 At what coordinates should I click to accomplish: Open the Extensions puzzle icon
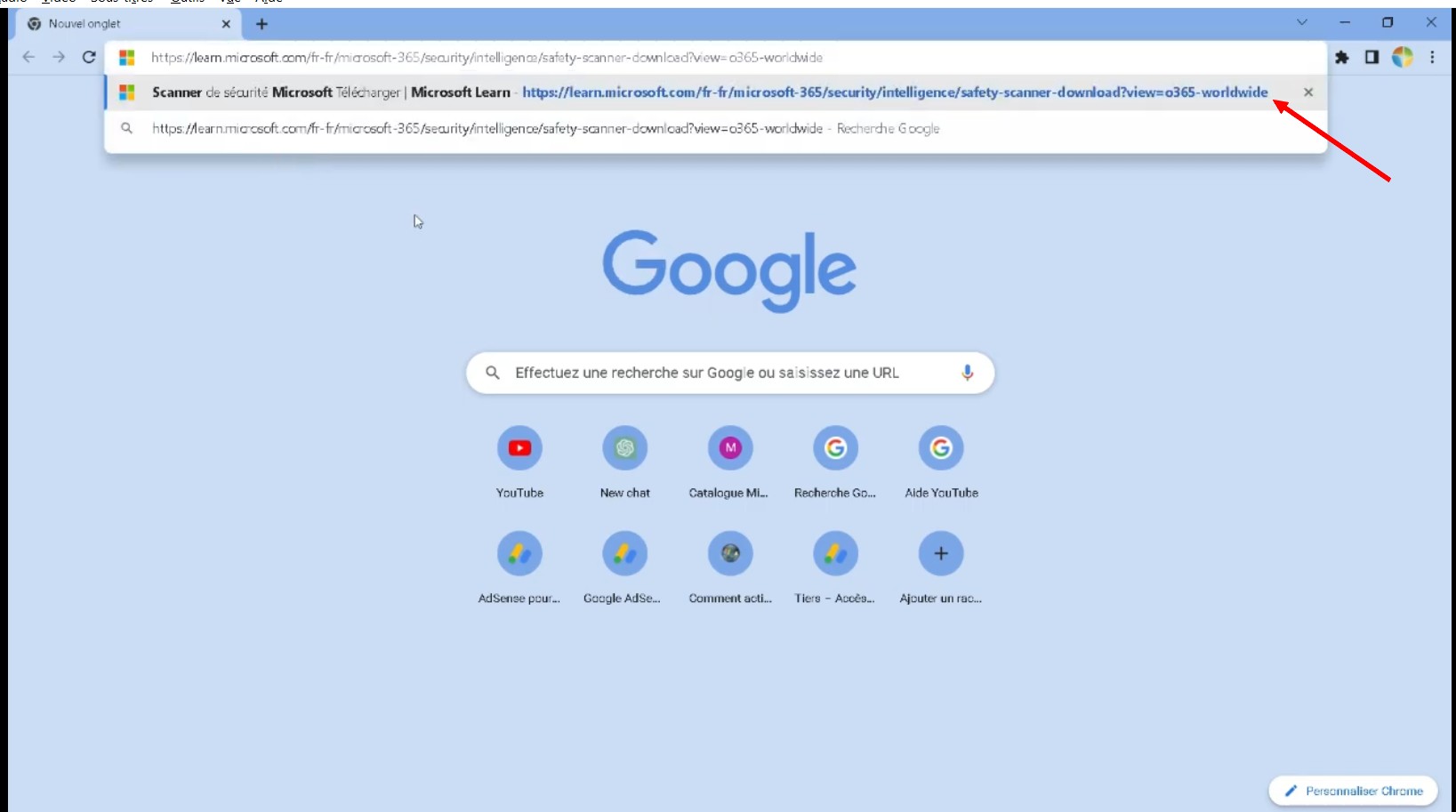point(1341,58)
